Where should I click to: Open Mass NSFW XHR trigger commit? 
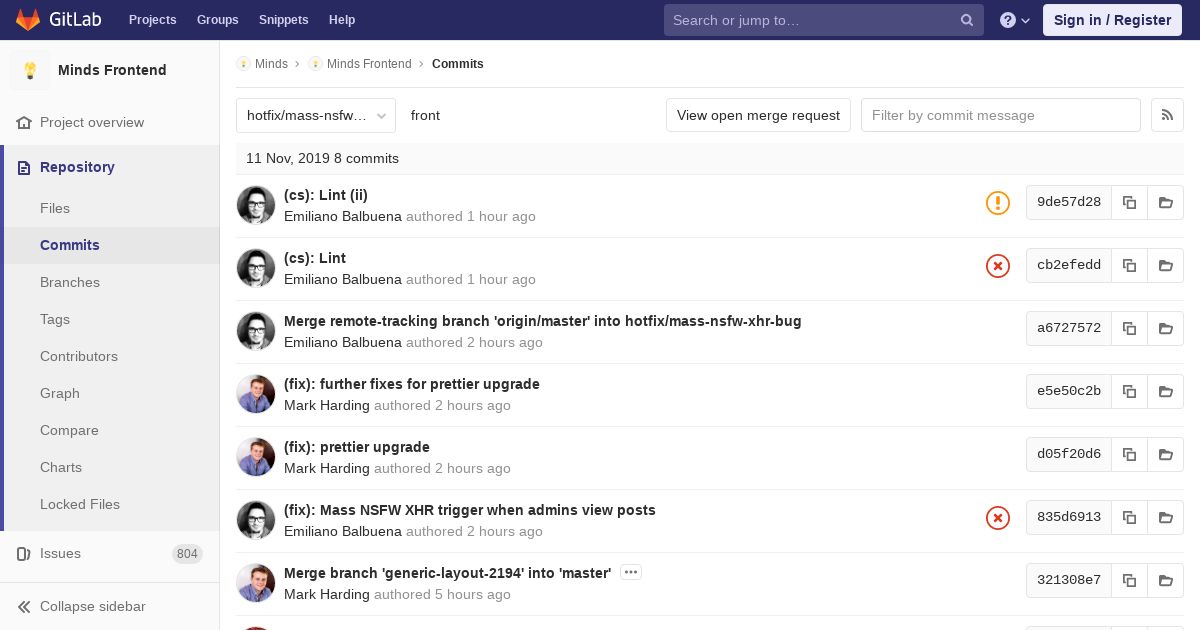(470, 510)
